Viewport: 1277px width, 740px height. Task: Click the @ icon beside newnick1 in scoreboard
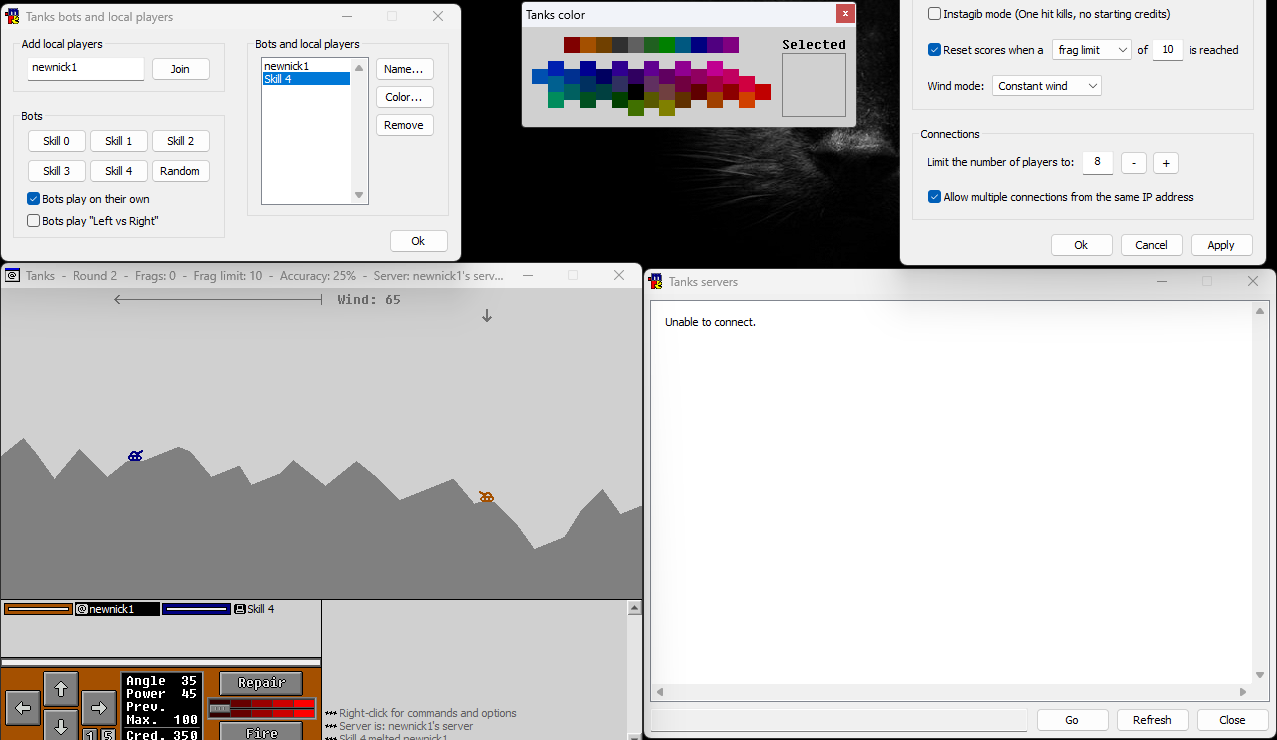click(x=82, y=608)
